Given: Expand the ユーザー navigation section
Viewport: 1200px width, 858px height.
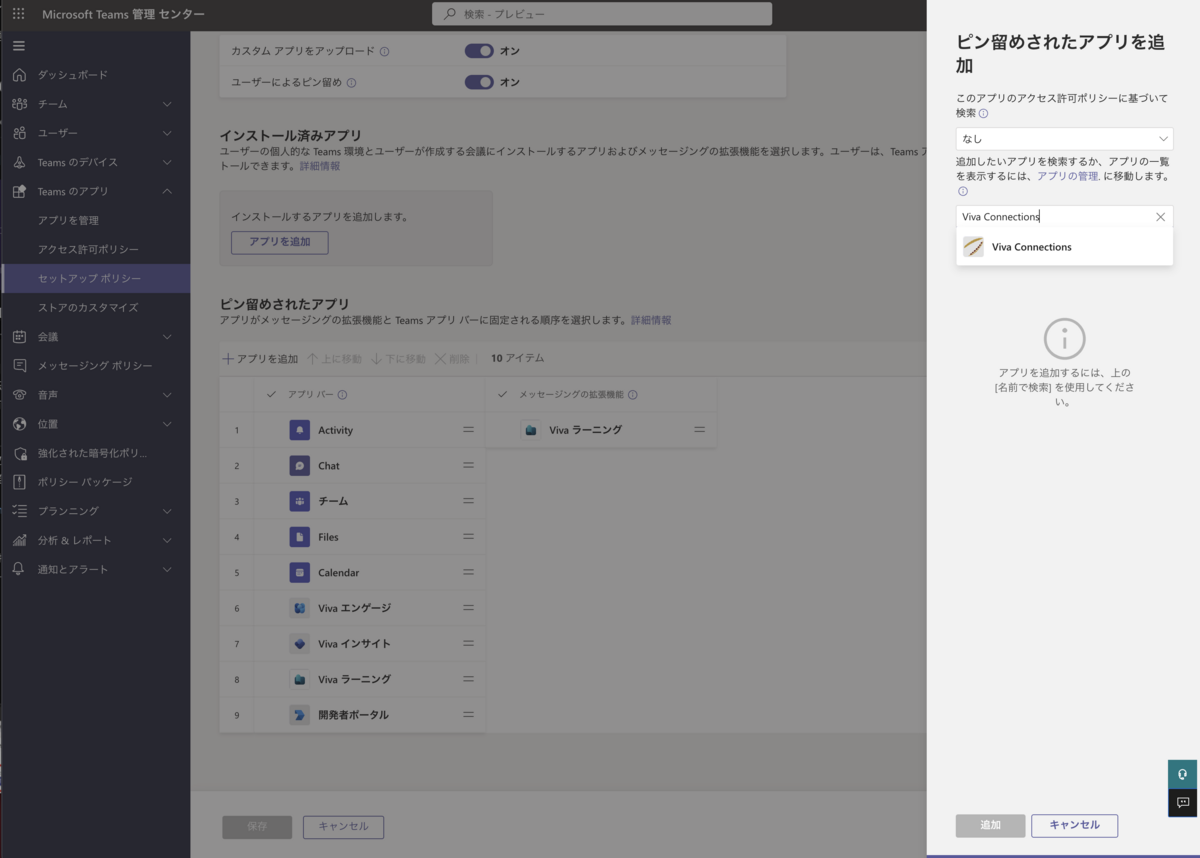Looking at the screenshot, I should coord(167,133).
